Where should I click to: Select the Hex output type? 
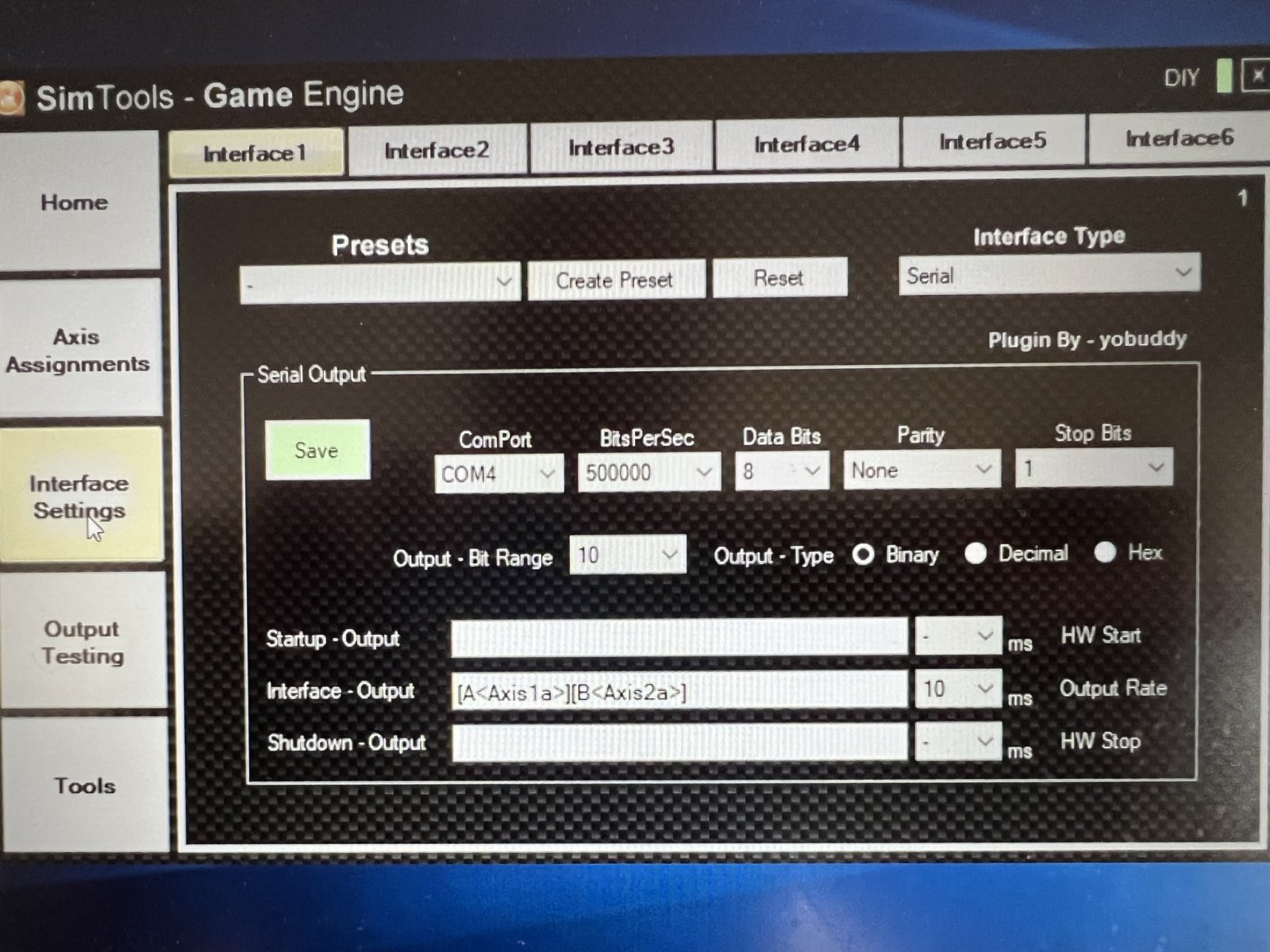(x=1105, y=551)
